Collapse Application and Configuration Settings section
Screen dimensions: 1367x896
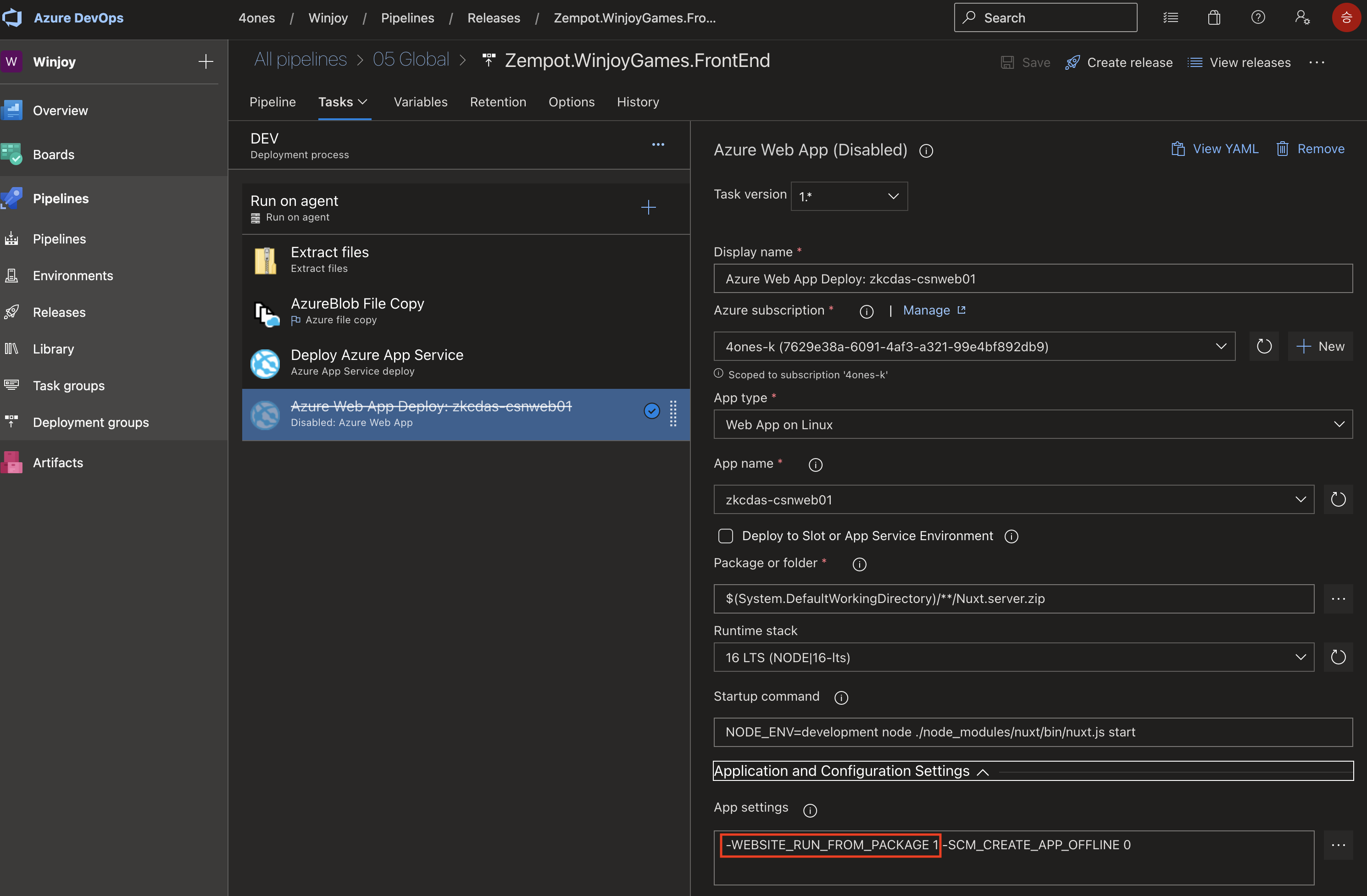click(x=1033, y=771)
